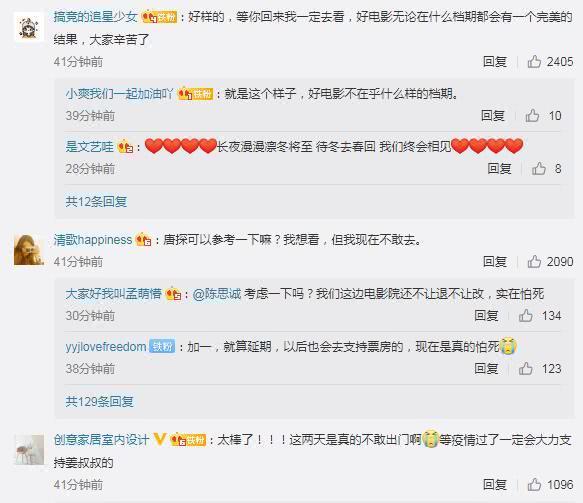Open yyjlovefreedom's profile from username
The image size is (583, 503).
106,346
